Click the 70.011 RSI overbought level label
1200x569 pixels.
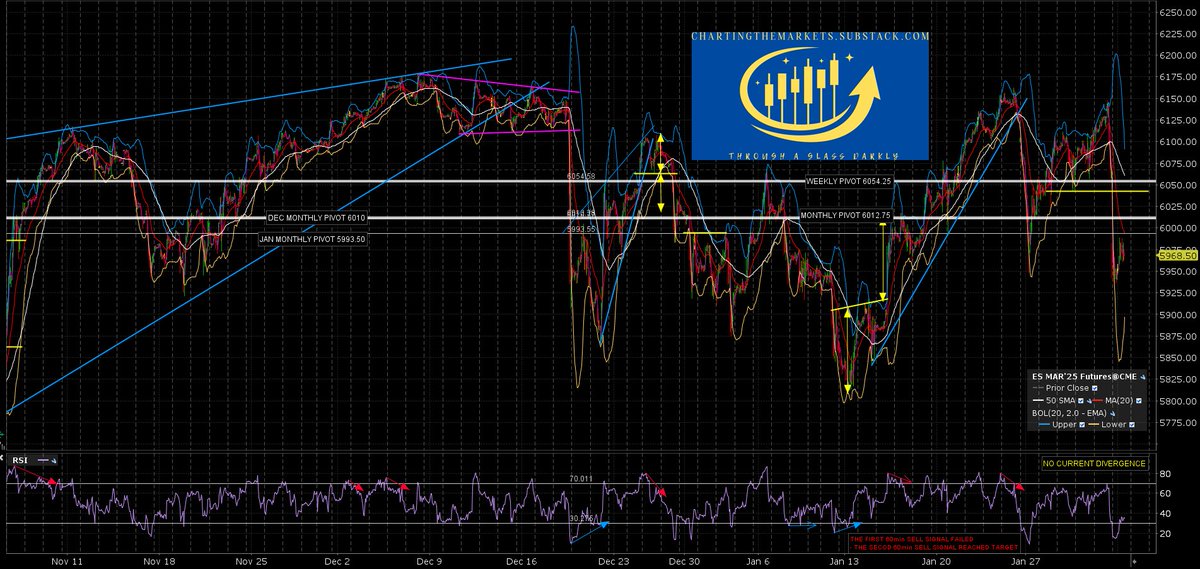tap(579, 479)
